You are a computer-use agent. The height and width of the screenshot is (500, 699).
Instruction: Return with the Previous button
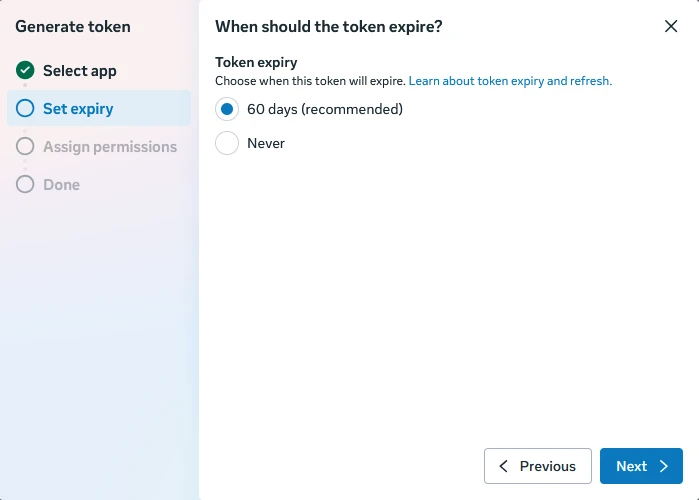(538, 466)
